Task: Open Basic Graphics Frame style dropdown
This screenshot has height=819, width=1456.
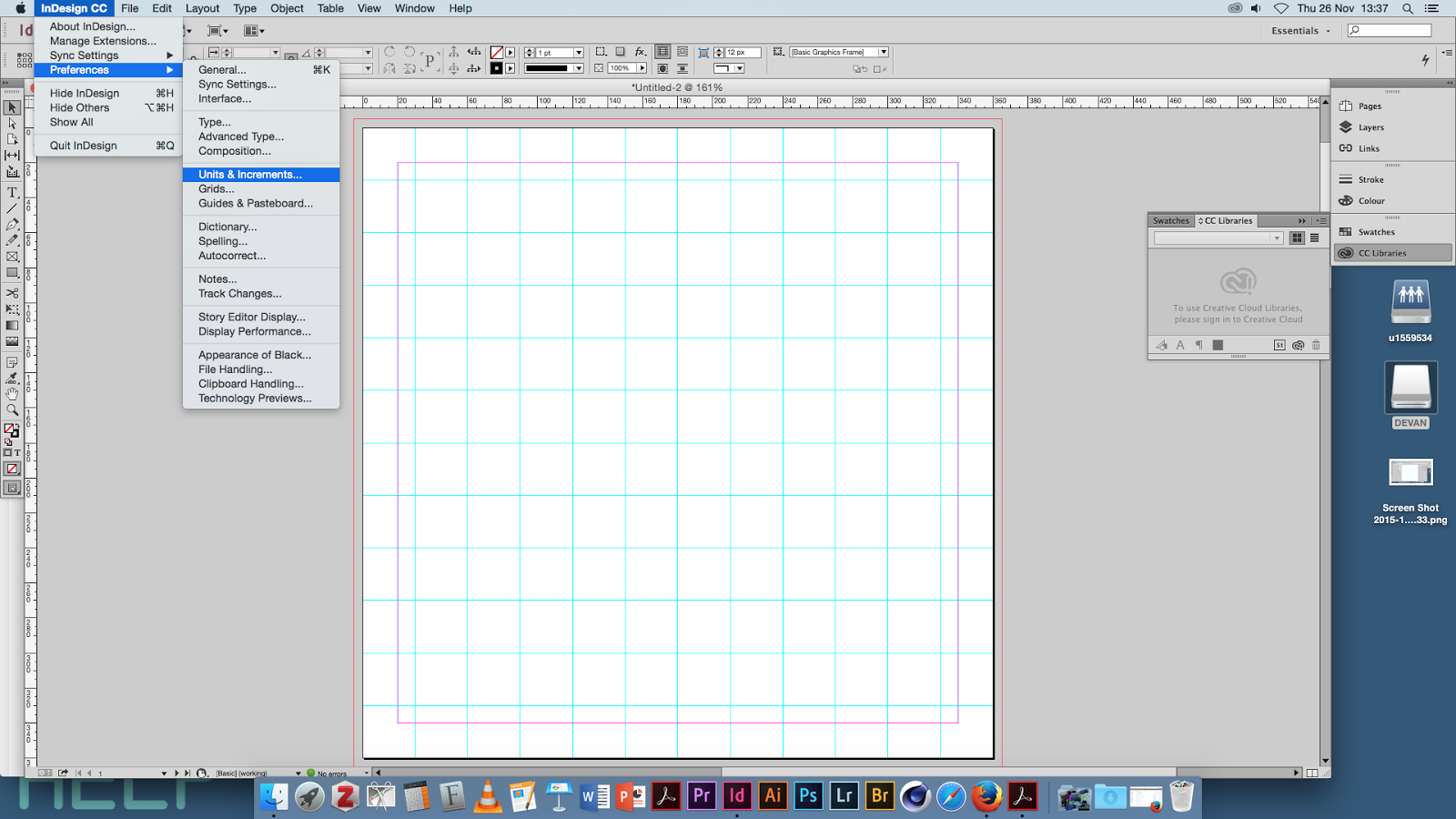Action: tap(883, 52)
